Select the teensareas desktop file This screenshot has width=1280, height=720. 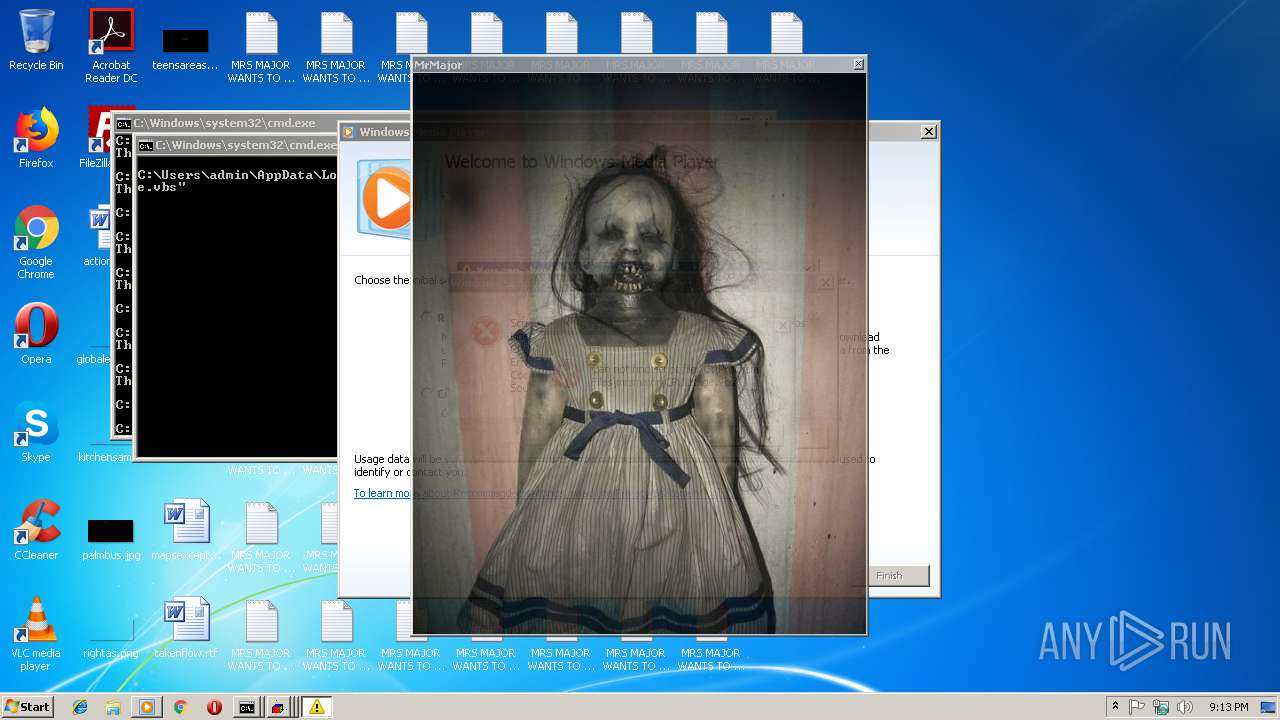[x=185, y=46]
